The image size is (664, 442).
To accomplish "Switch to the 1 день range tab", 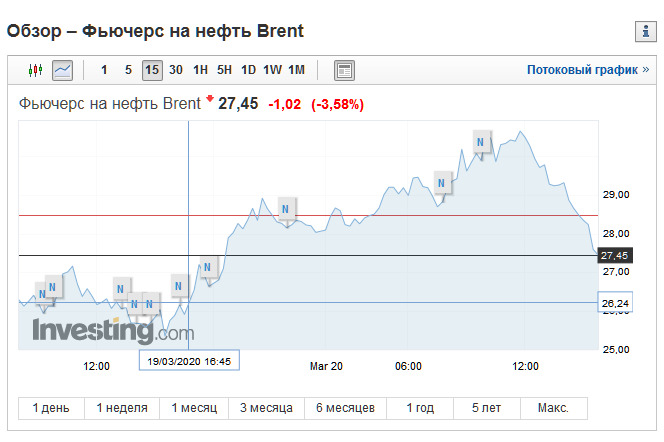I will [x=51, y=408].
